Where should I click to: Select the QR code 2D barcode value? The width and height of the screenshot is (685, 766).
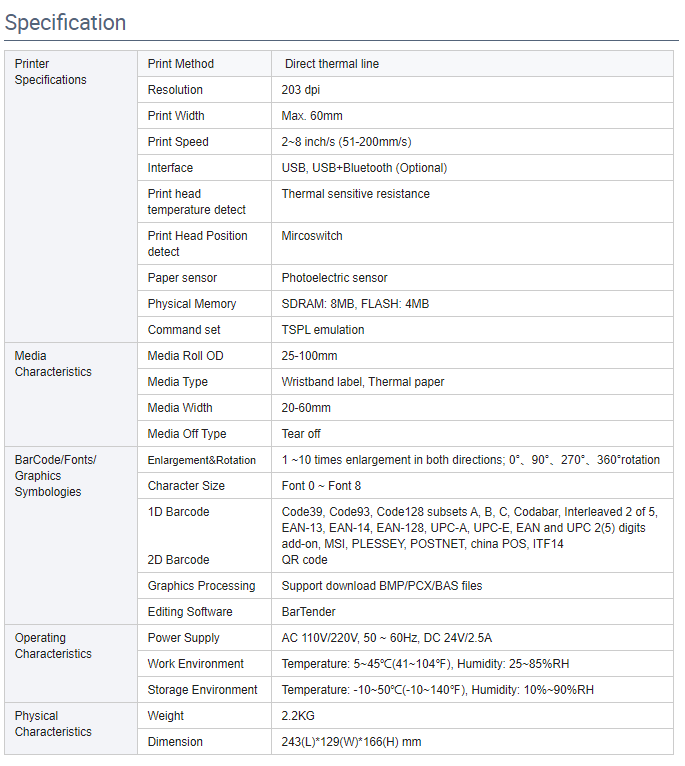[304, 560]
